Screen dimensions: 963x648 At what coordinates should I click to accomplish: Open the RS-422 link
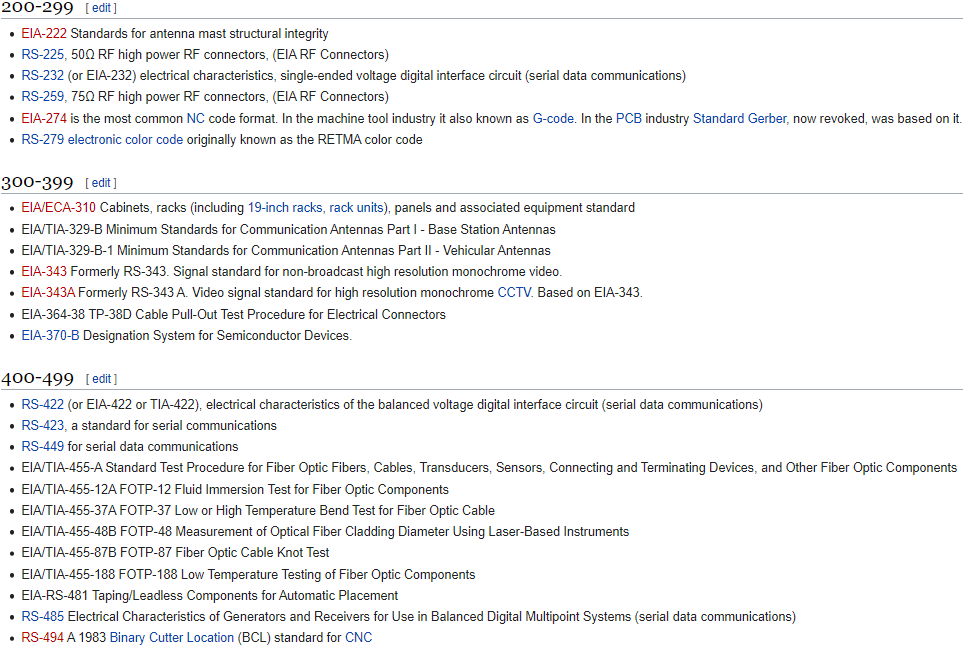[43, 405]
